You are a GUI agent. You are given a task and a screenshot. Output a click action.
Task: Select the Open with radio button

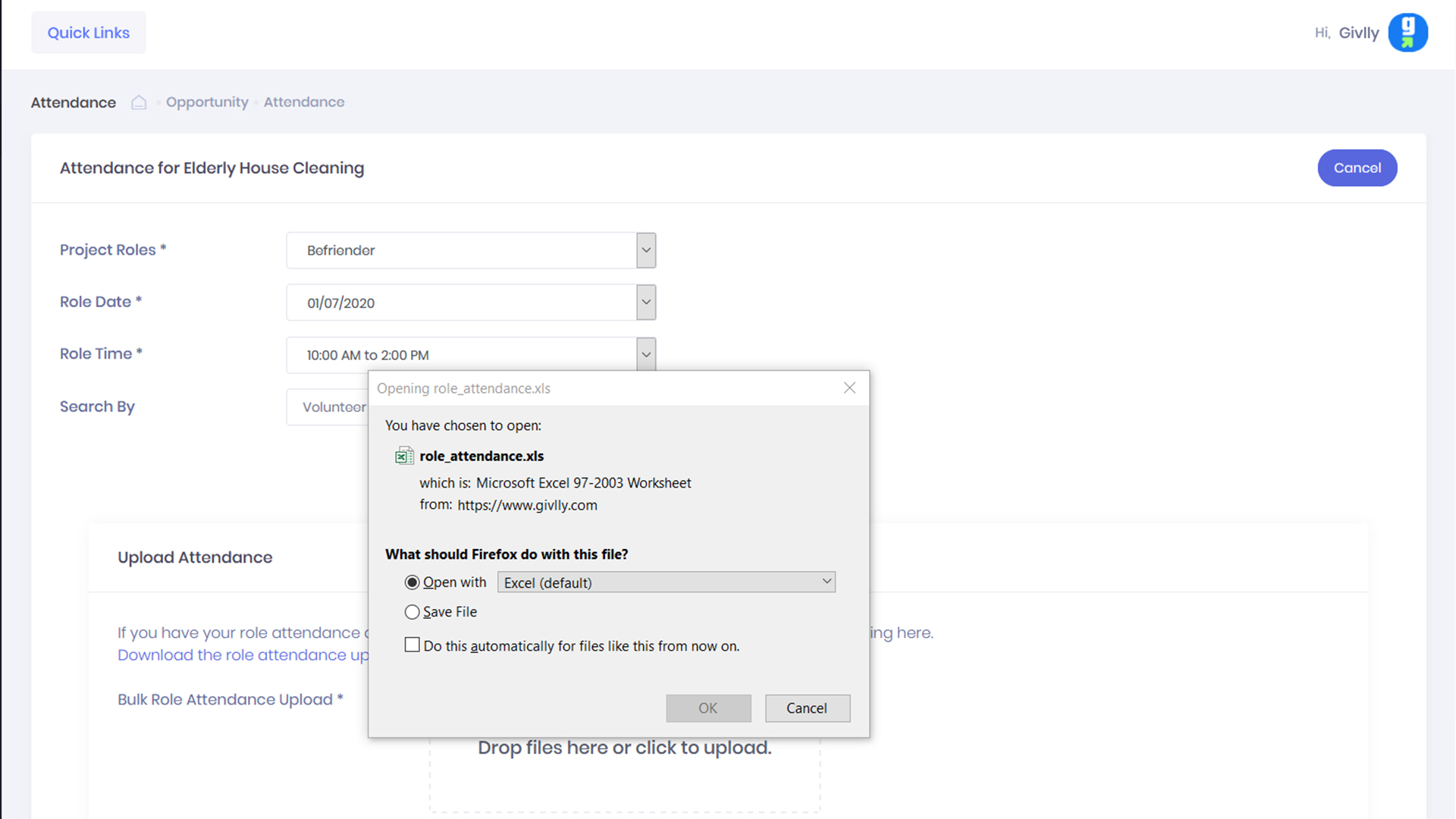click(412, 582)
